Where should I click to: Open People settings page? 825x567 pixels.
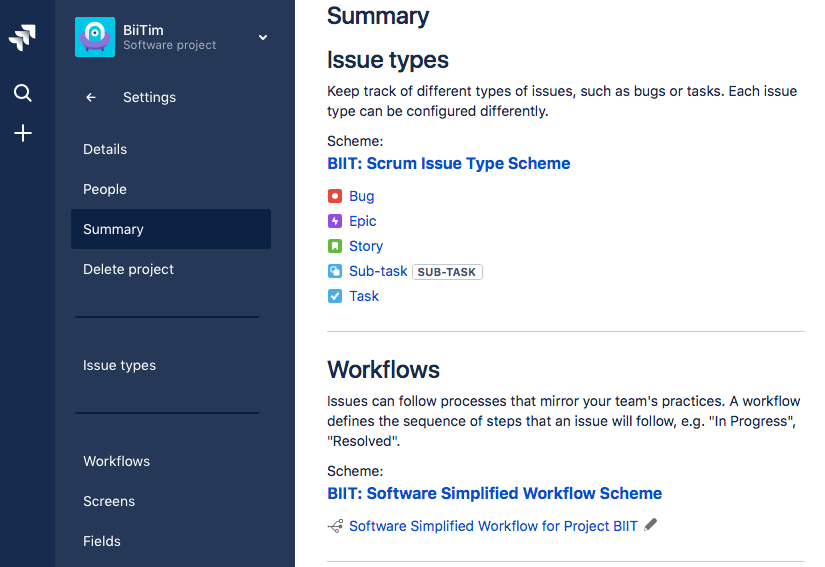(105, 189)
